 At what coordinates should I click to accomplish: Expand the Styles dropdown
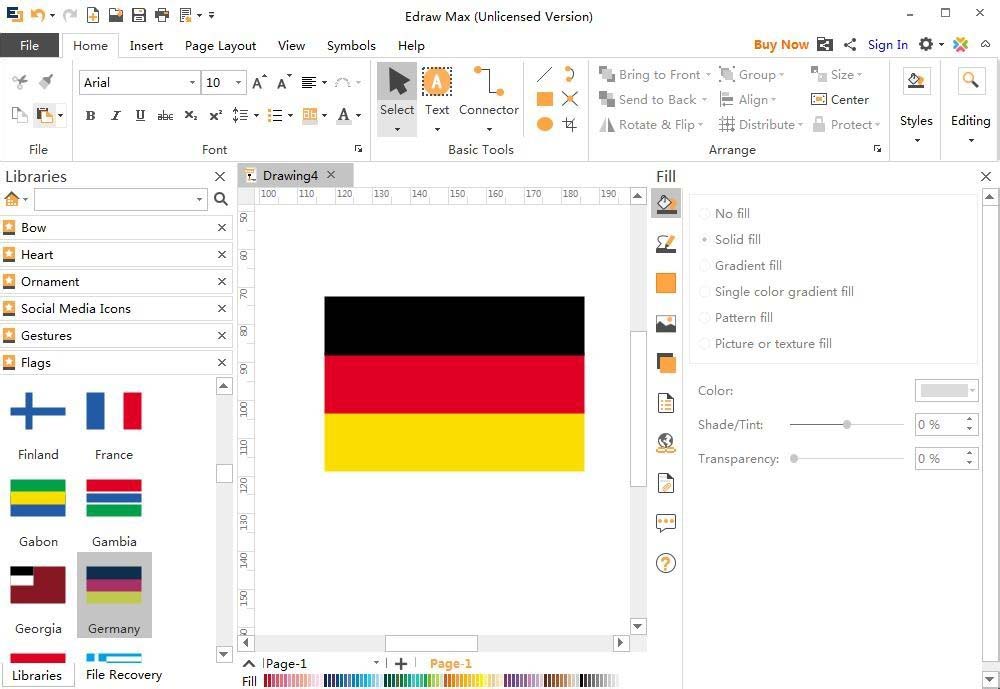click(x=916, y=140)
